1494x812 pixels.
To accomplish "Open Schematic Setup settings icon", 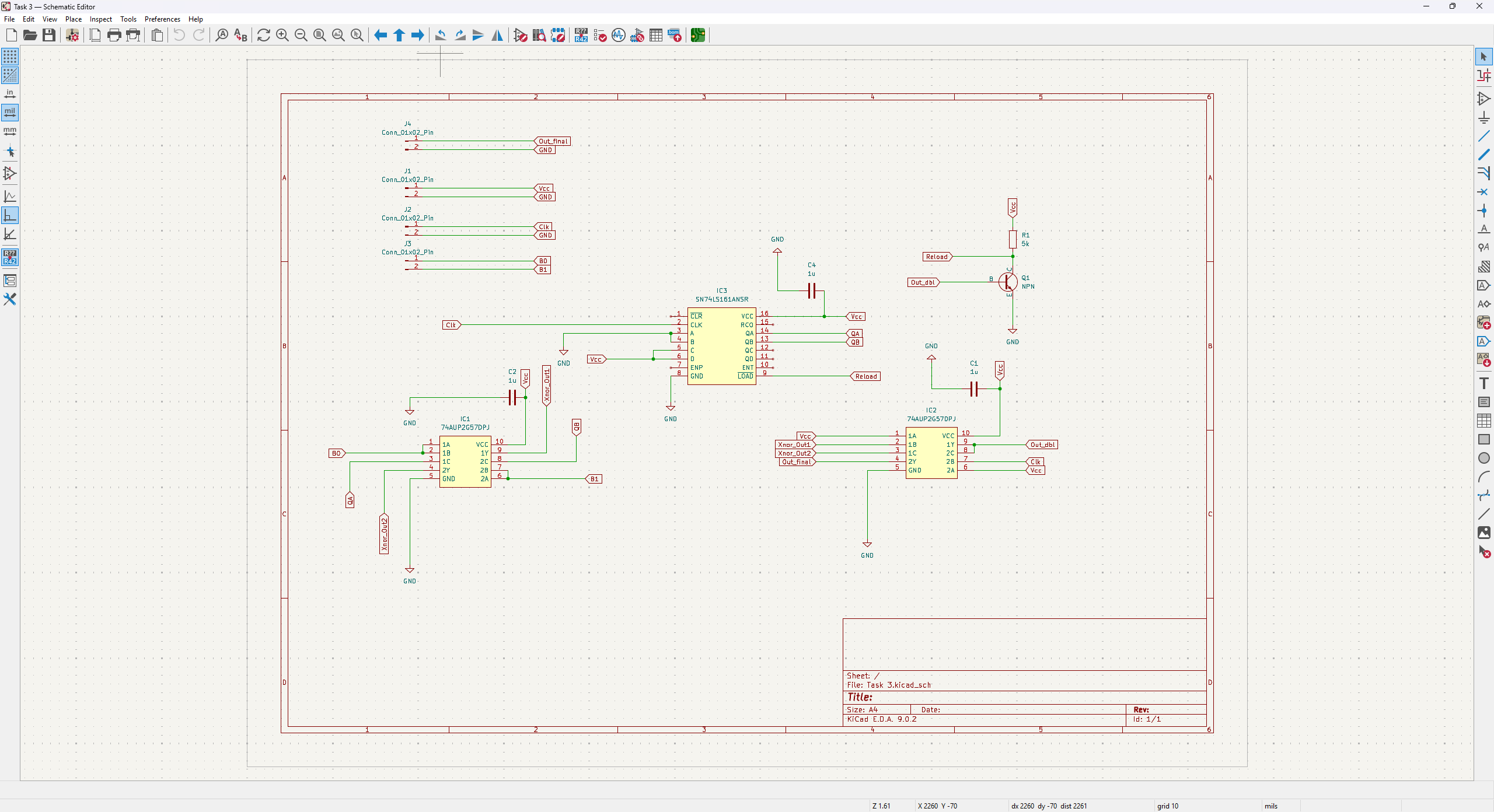I will pos(72,36).
